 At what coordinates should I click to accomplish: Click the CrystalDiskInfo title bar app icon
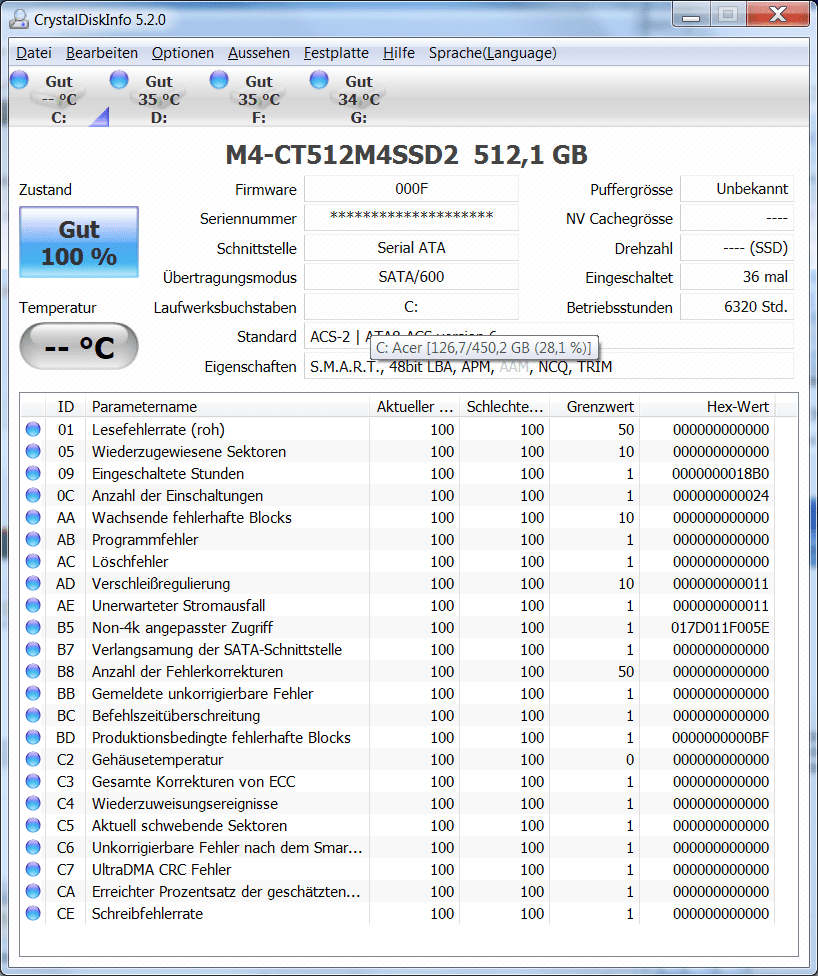tap(19, 19)
